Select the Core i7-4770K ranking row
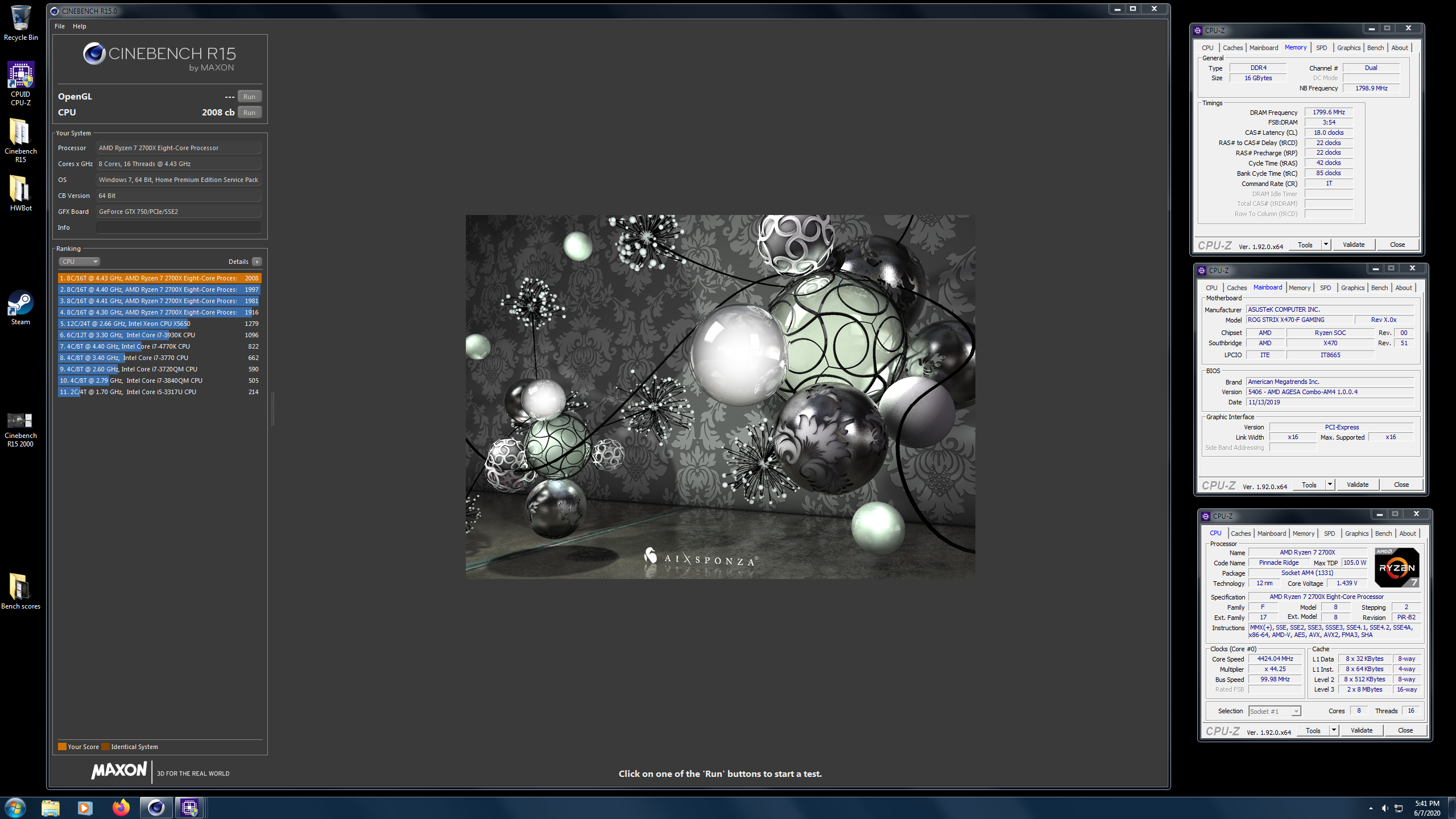Screen dimensions: 1456x819 tap(159, 346)
